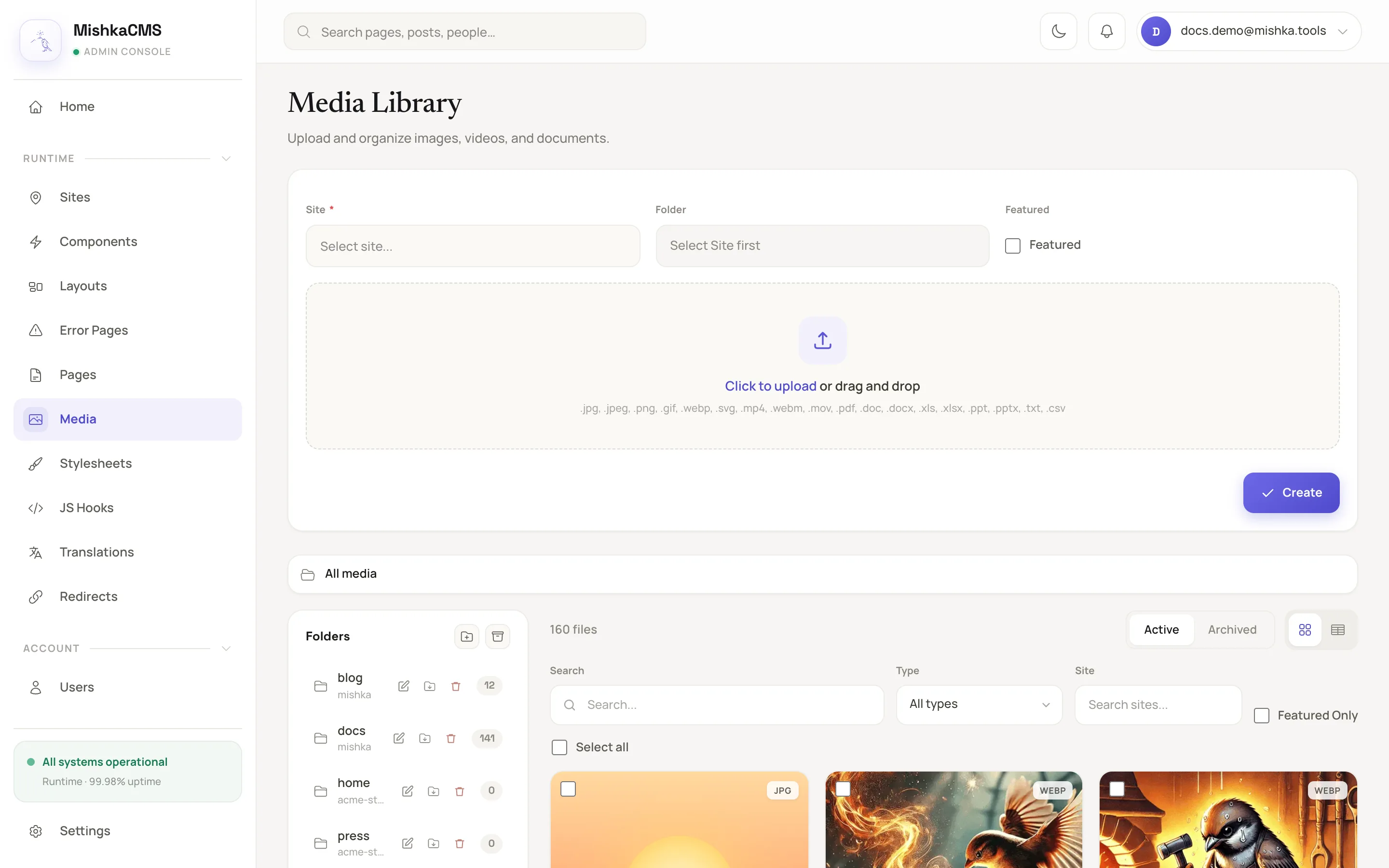
Task: Open JS Hooks page
Action: 127,507
